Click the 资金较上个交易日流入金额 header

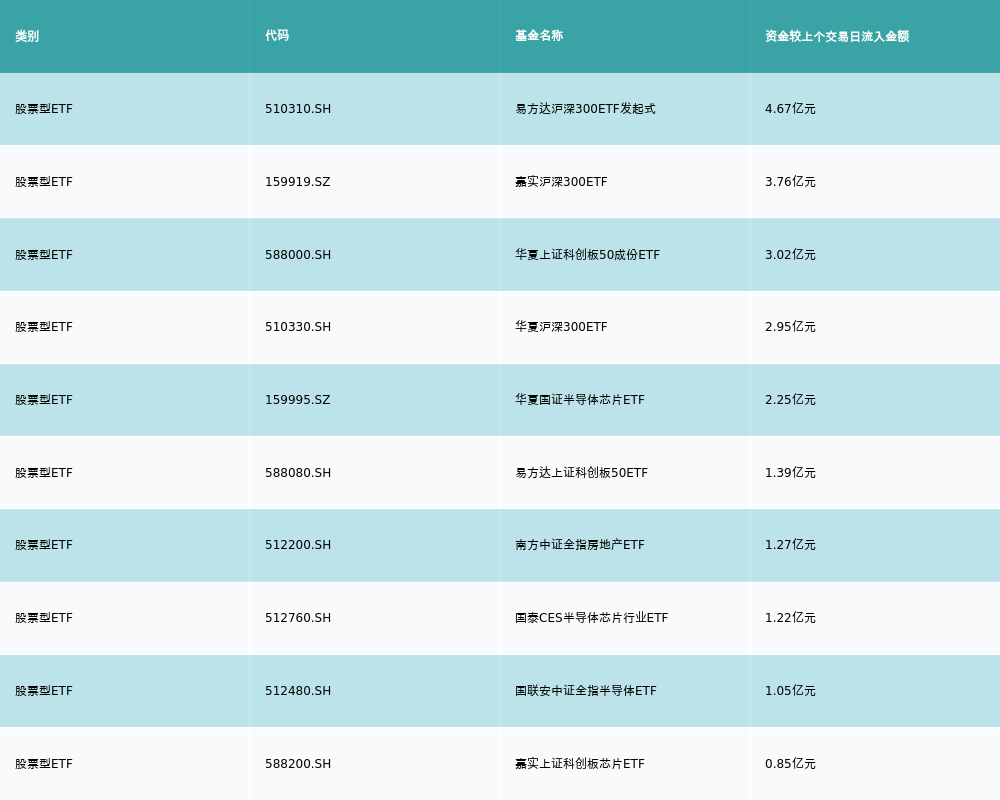click(x=837, y=36)
